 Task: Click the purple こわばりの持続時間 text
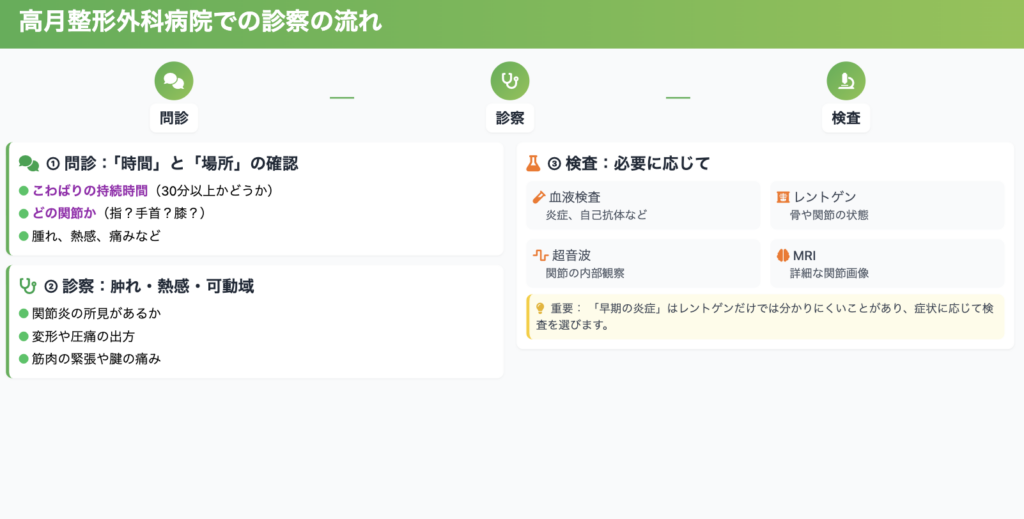90,190
